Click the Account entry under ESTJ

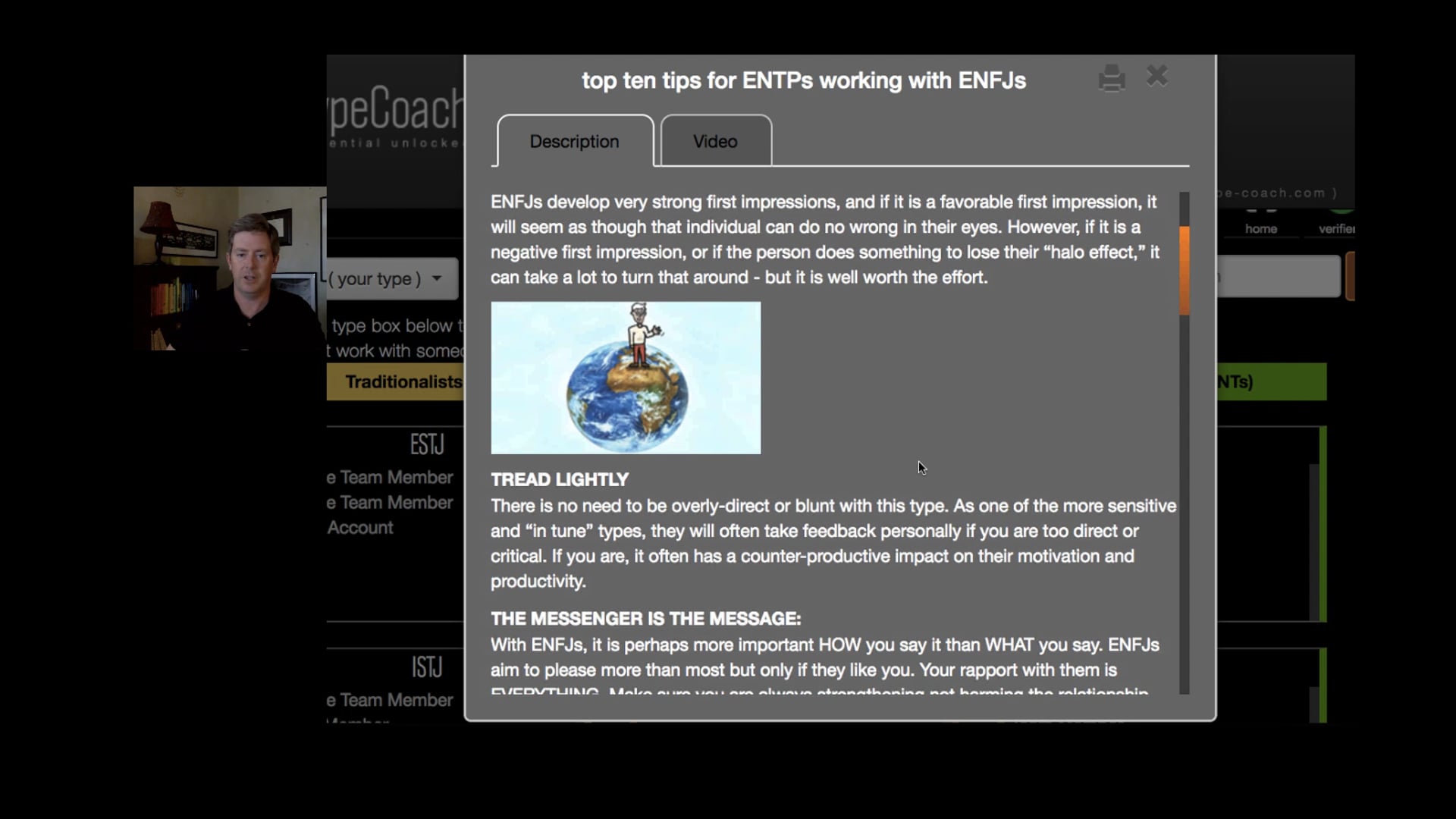(x=360, y=528)
